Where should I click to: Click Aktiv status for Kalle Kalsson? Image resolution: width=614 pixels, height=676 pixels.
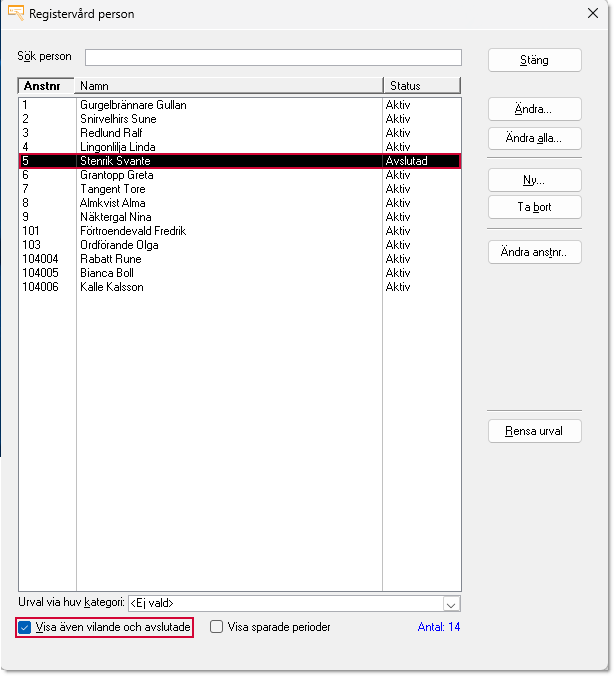[x=398, y=287]
